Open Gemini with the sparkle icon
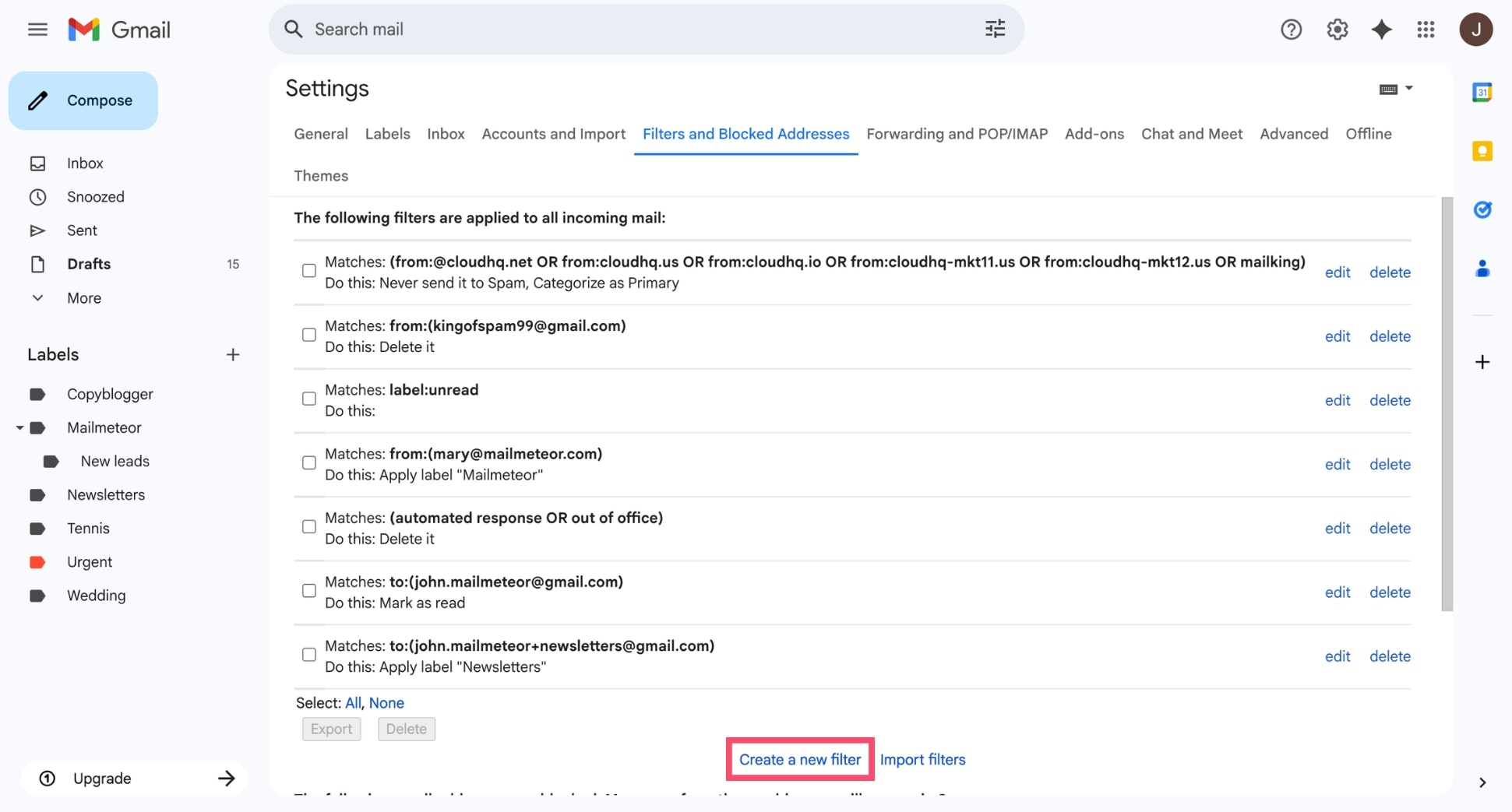1512x812 pixels. coord(1382,29)
